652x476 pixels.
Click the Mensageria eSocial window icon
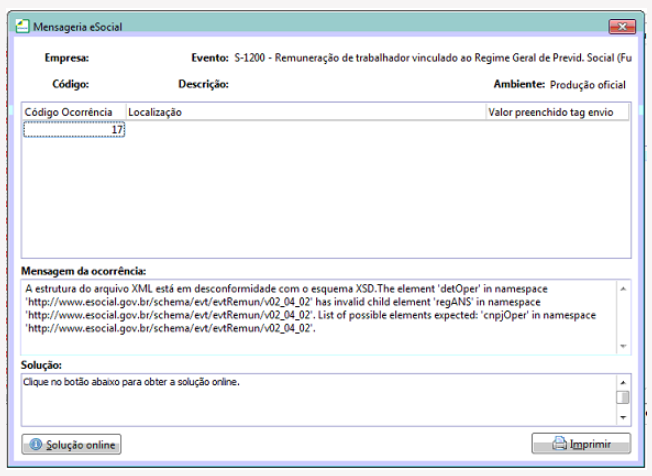click(x=22, y=26)
